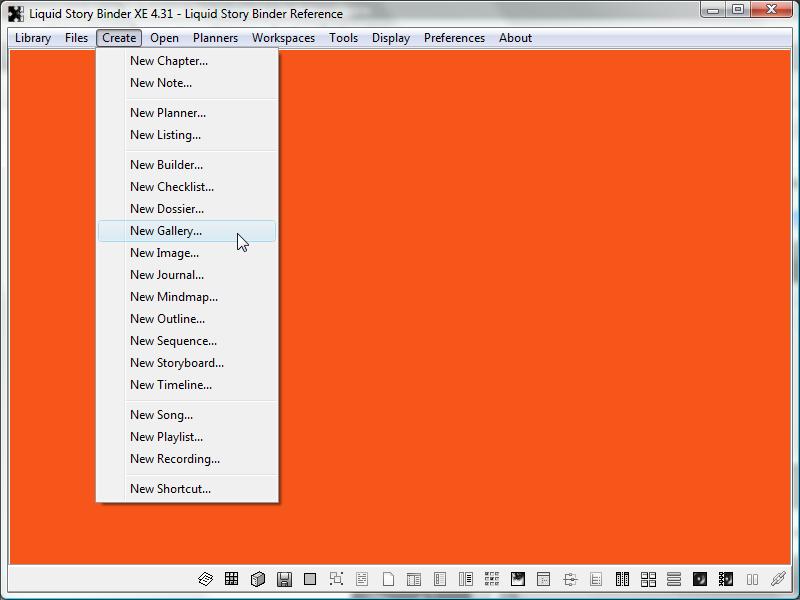Click the application icon in title bar

pyautogui.click(x=15, y=14)
